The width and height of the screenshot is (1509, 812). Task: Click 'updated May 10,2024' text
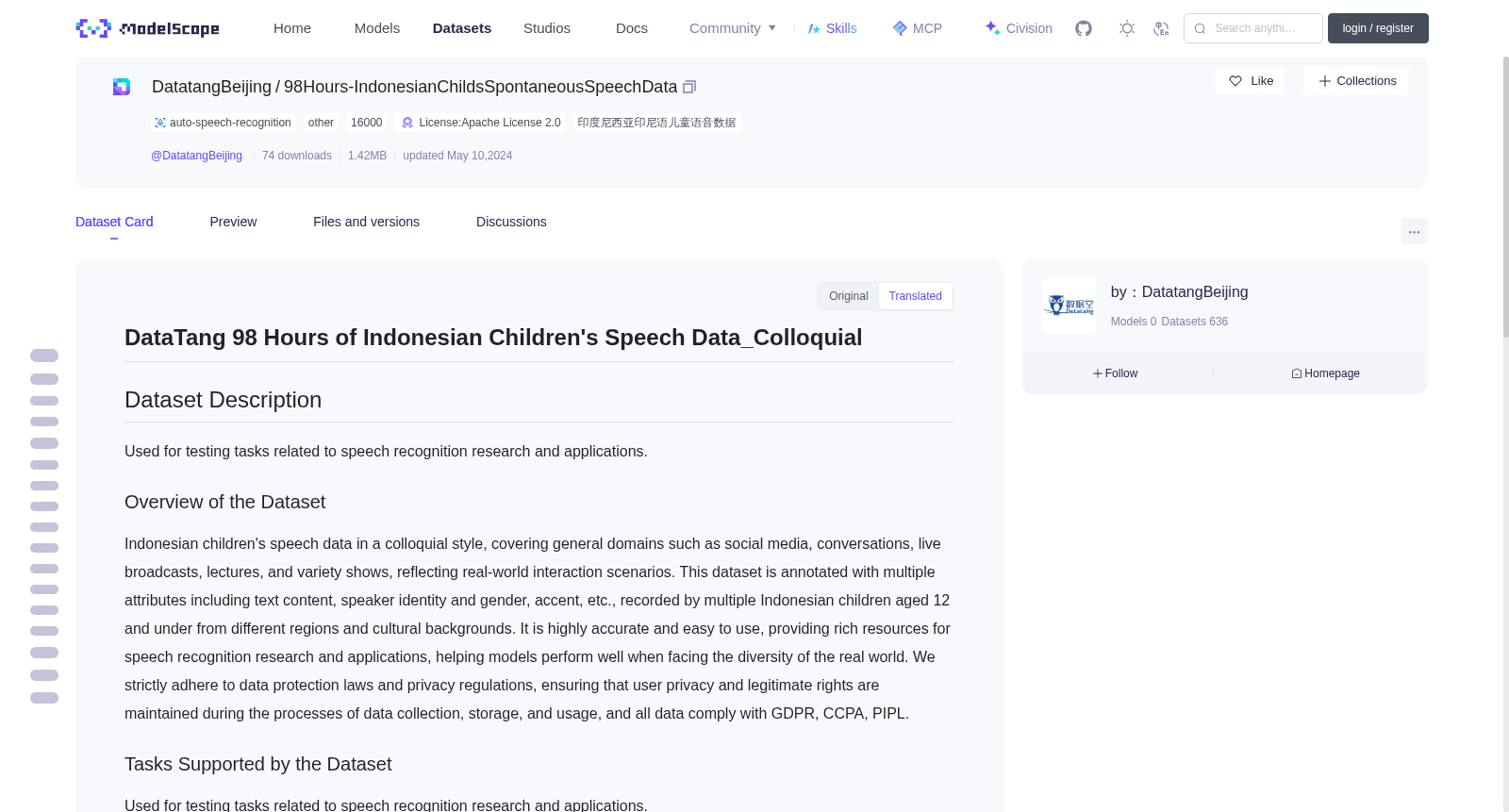(457, 156)
